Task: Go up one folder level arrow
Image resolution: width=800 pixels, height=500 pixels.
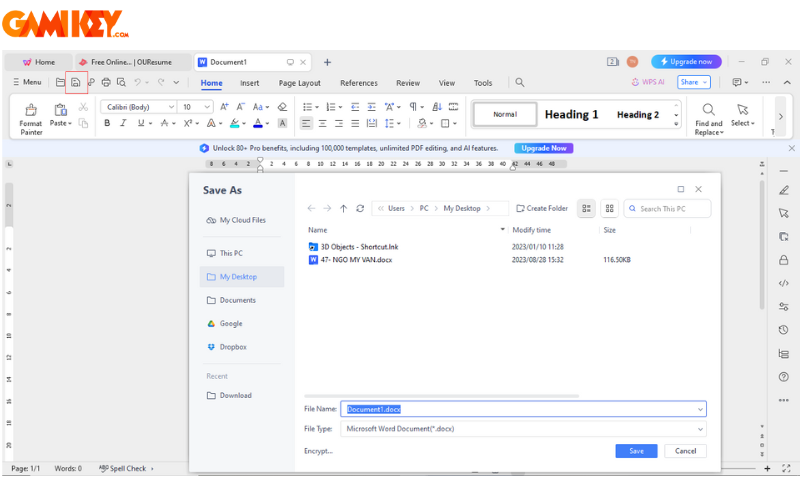Action: pyautogui.click(x=343, y=208)
